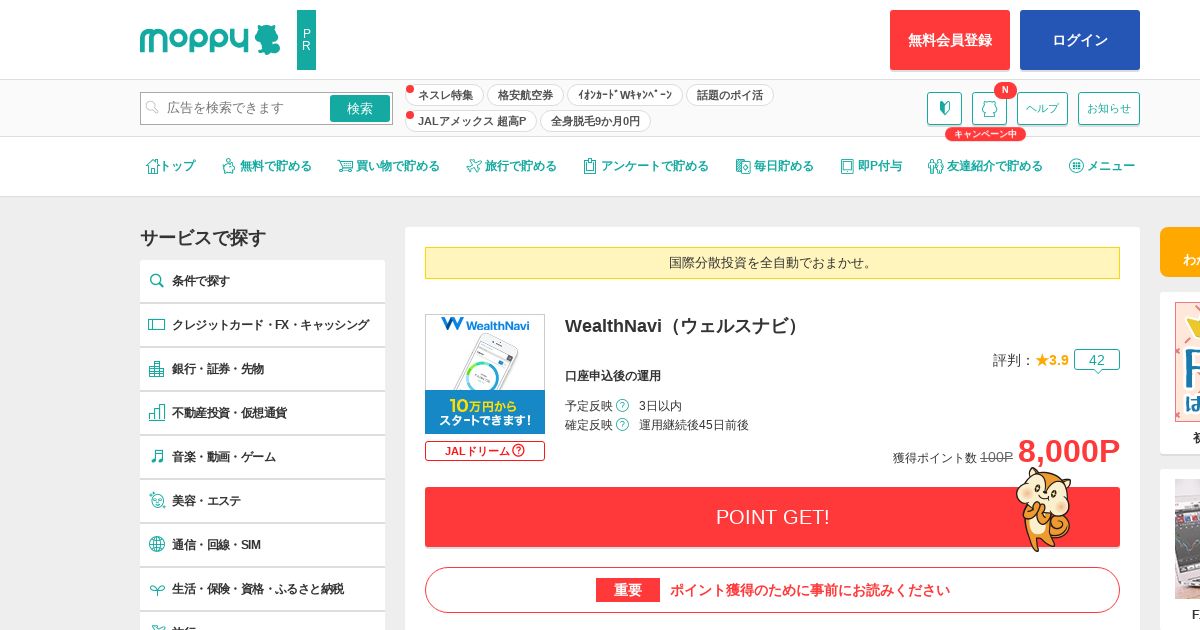Open 美容・エステ category
Image resolution: width=1200 pixels, height=630 pixels.
coord(262,501)
